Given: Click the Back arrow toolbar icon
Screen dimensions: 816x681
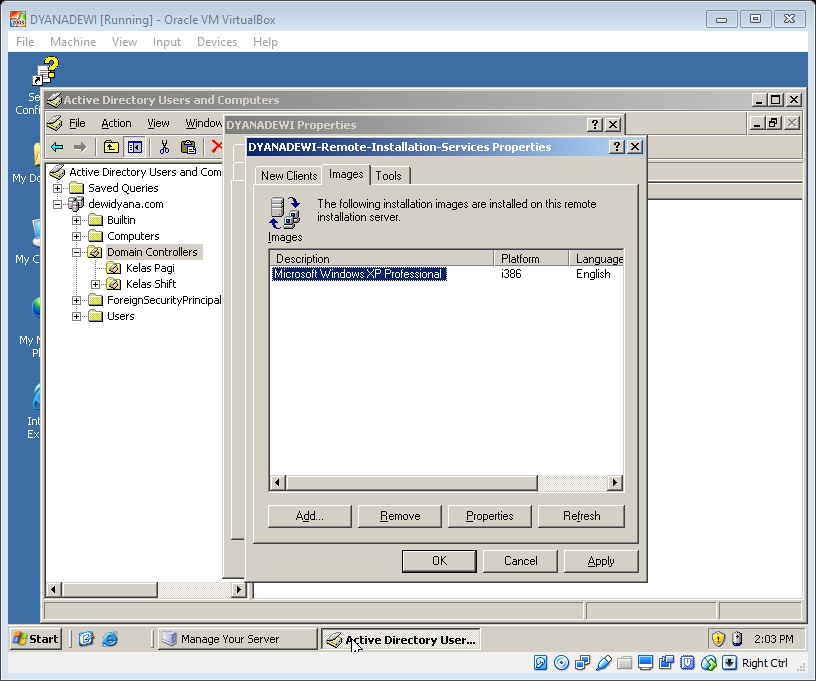Looking at the screenshot, I should [x=57, y=147].
